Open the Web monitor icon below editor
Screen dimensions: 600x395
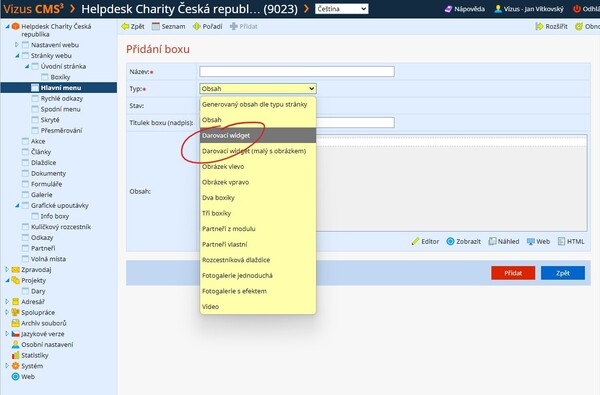(x=531, y=242)
